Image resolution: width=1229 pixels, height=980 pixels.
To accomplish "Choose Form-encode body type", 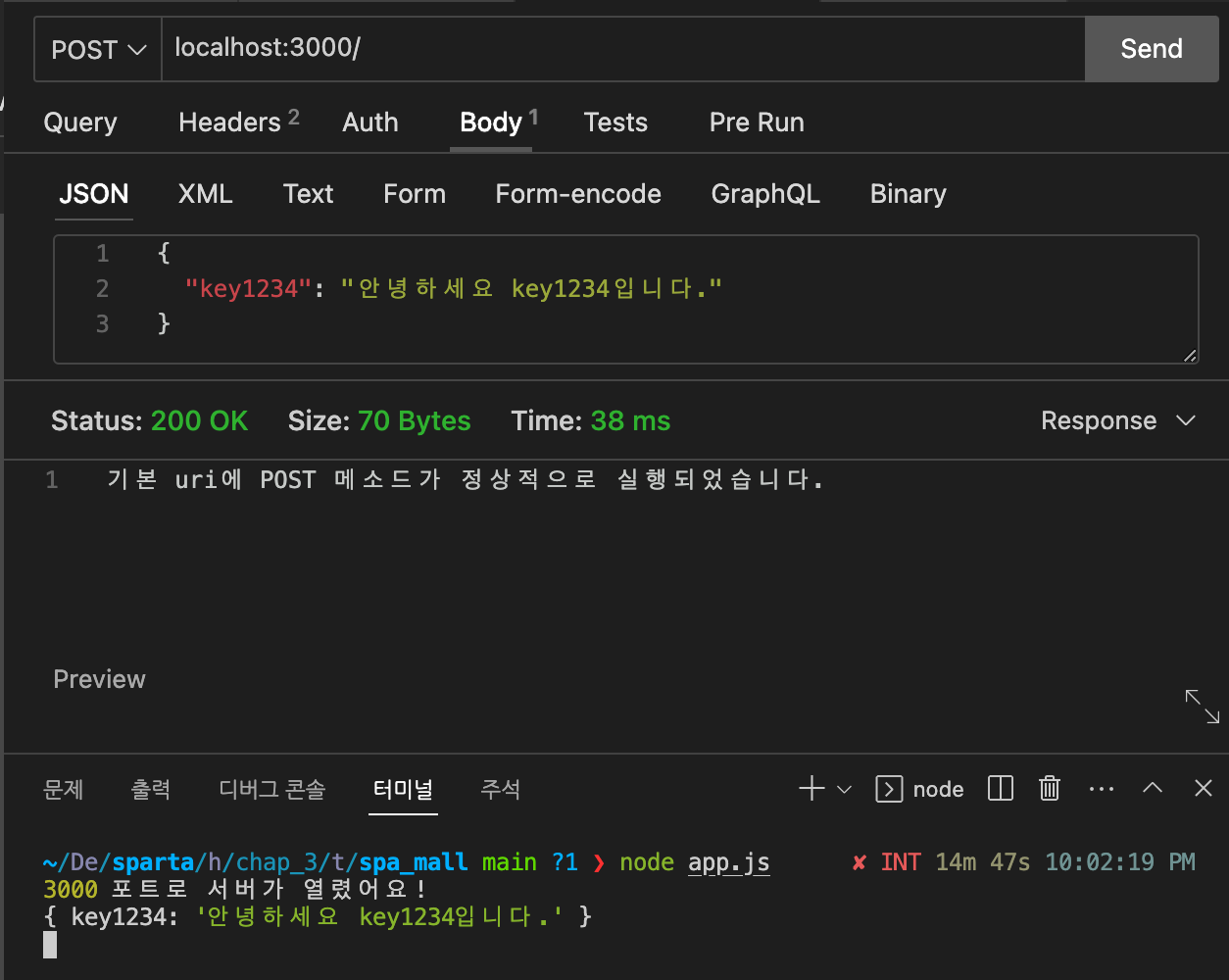I will click(x=578, y=194).
